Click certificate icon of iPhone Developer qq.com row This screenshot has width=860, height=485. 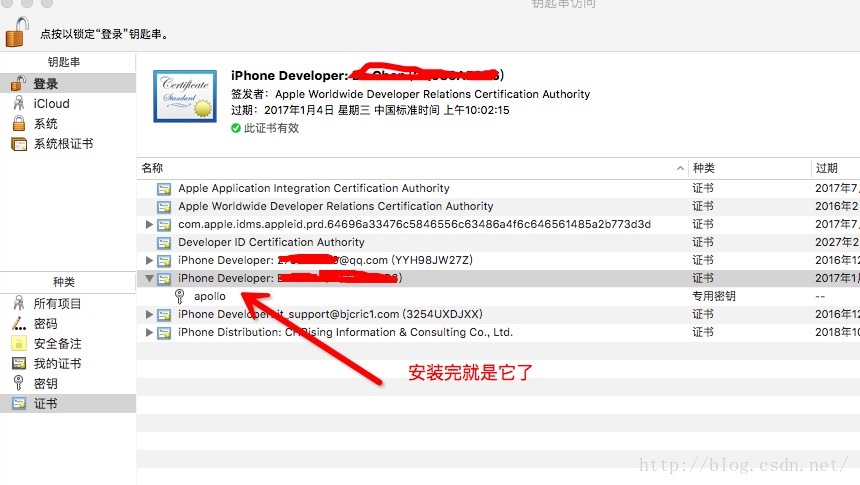(x=164, y=261)
